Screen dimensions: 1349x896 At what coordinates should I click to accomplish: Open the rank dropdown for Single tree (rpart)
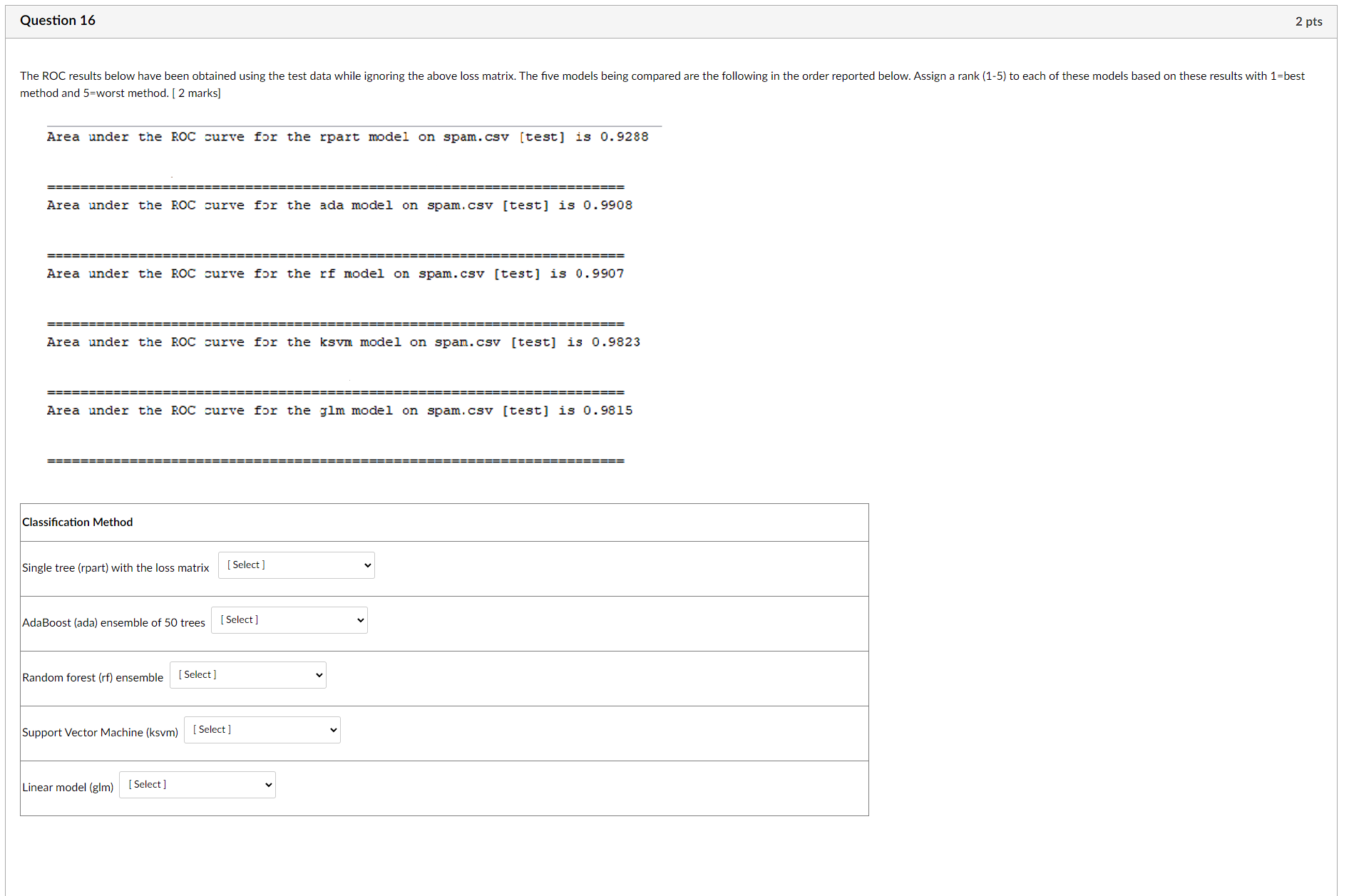(295, 565)
